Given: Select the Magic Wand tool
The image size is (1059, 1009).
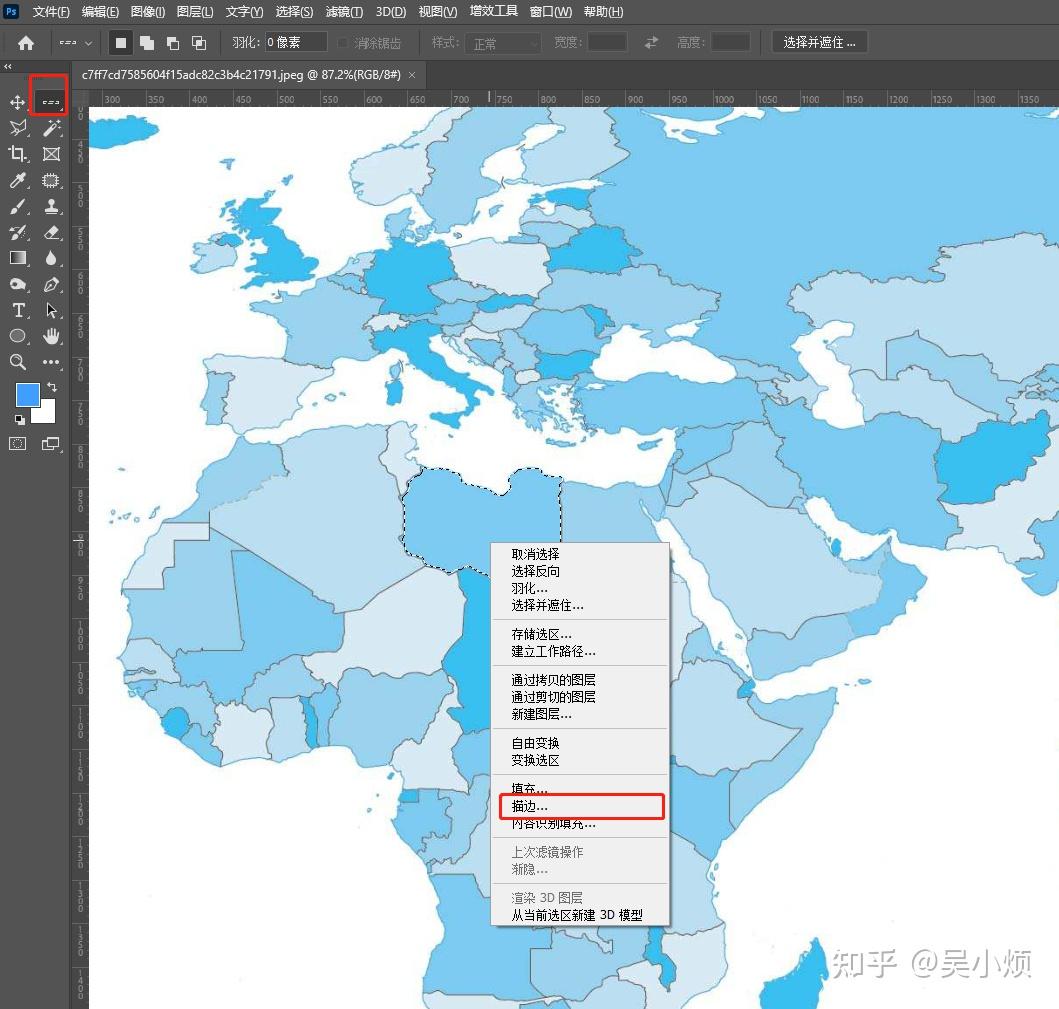Looking at the screenshot, I should 51,128.
